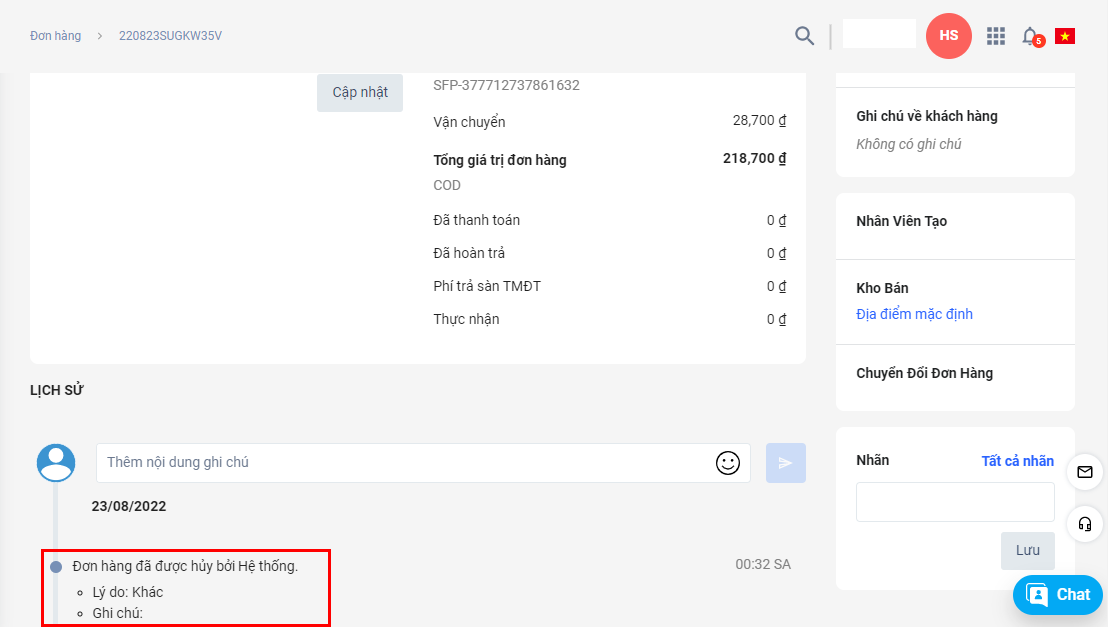Save labels with the Lưu button
This screenshot has height=627, width=1108.
click(1027, 550)
